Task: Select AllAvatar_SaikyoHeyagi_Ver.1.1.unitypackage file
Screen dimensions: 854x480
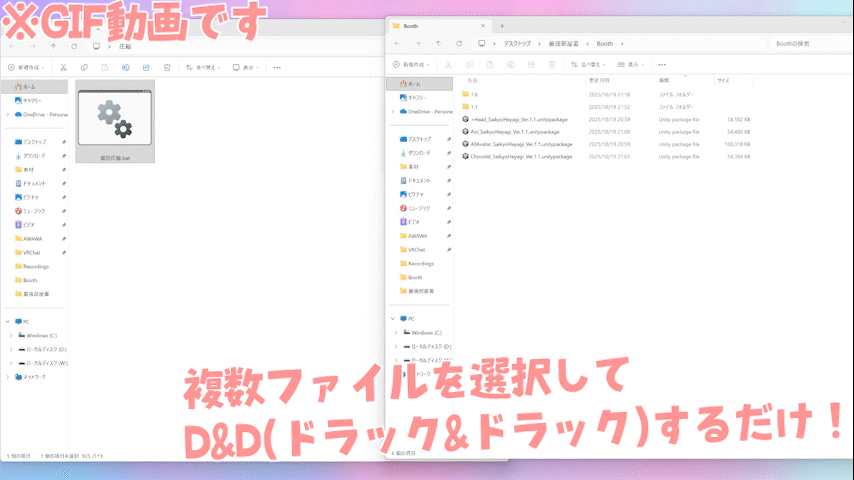Action: 521,144
